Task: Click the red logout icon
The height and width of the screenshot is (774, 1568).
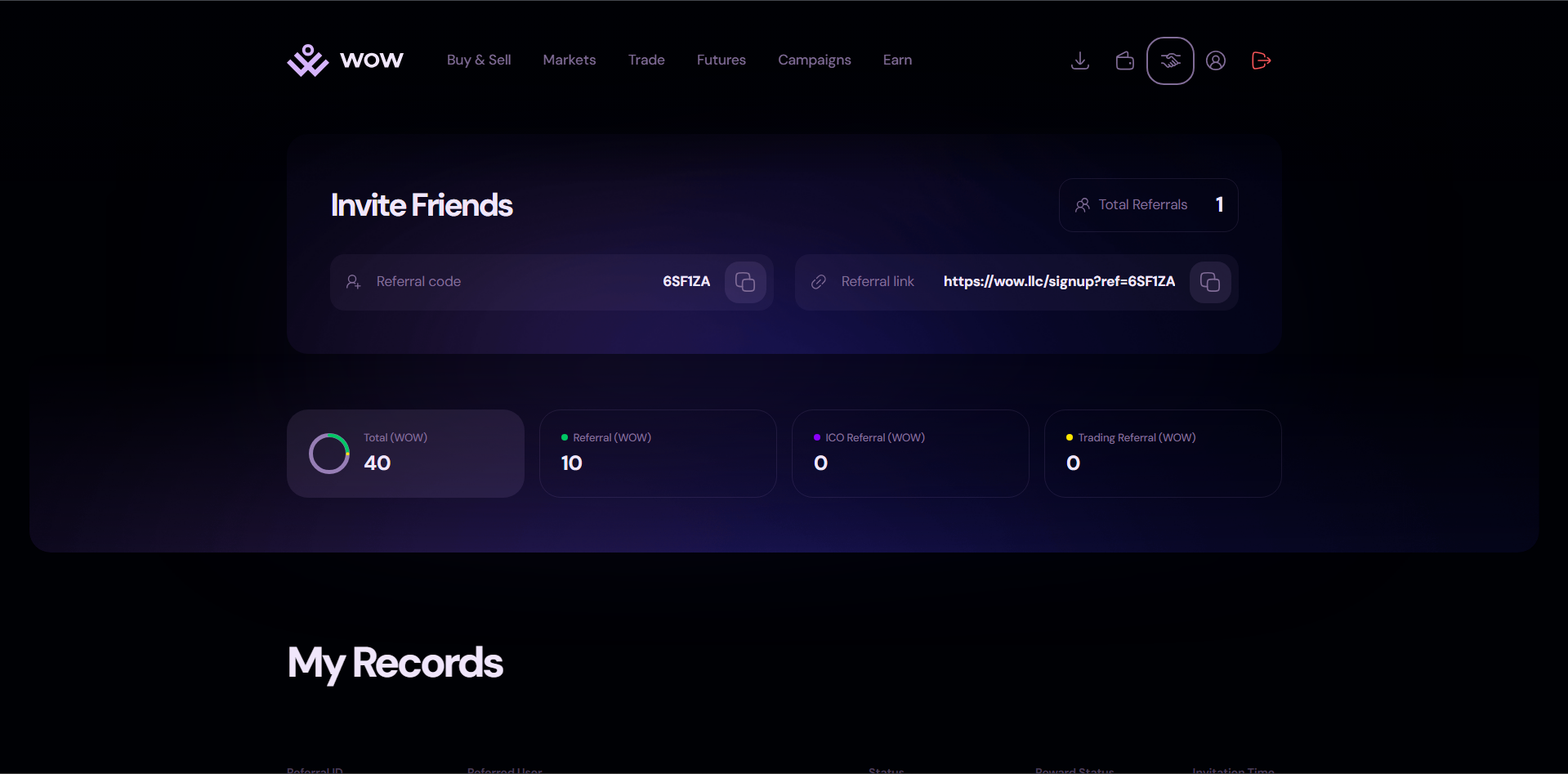Action: pyautogui.click(x=1260, y=60)
